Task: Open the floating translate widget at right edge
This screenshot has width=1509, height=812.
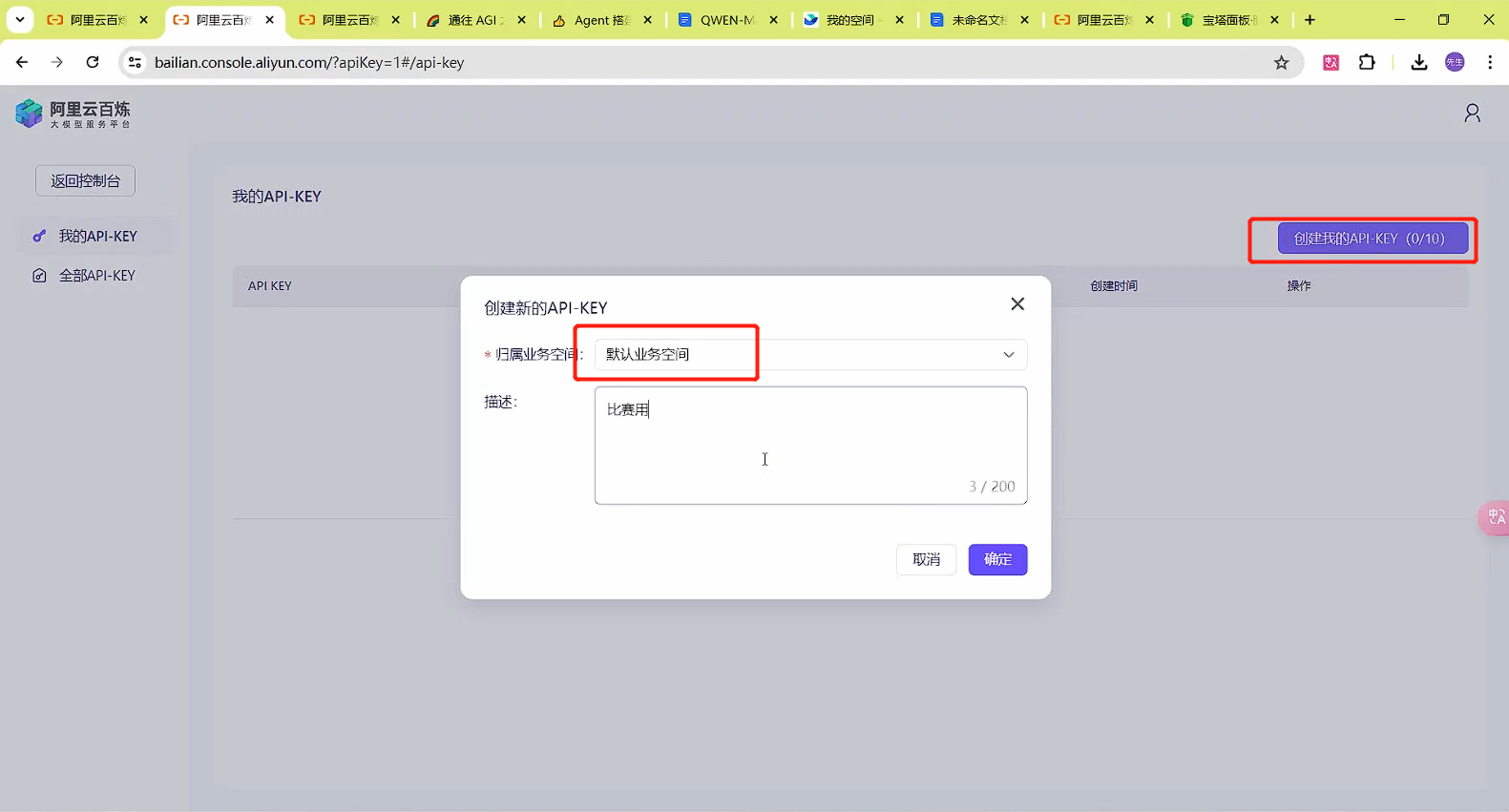Action: pos(1494,517)
